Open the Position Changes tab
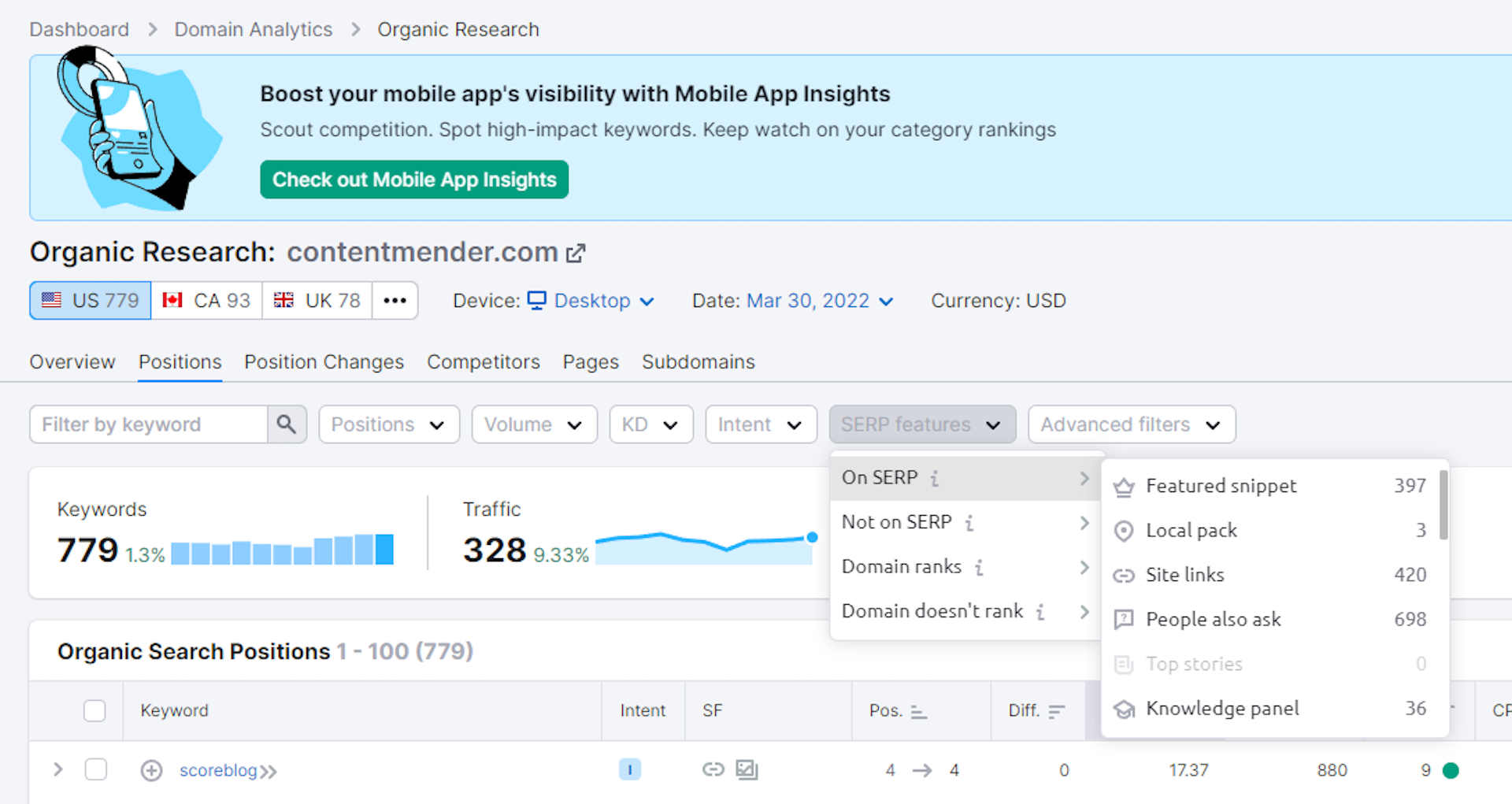 point(324,361)
